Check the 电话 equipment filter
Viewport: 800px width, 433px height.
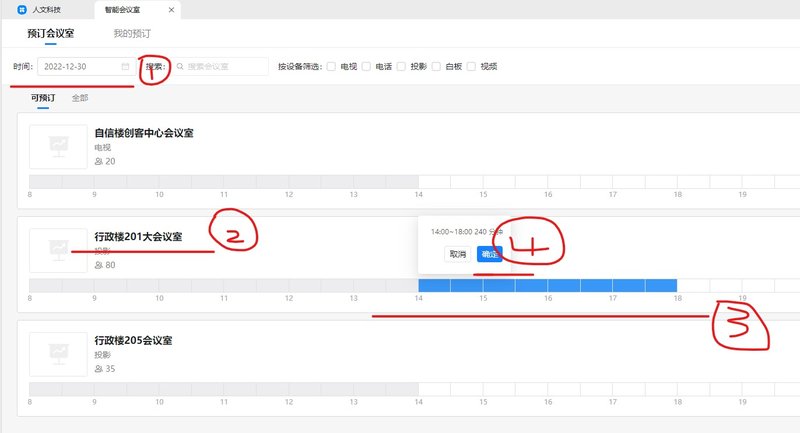[366, 67]
